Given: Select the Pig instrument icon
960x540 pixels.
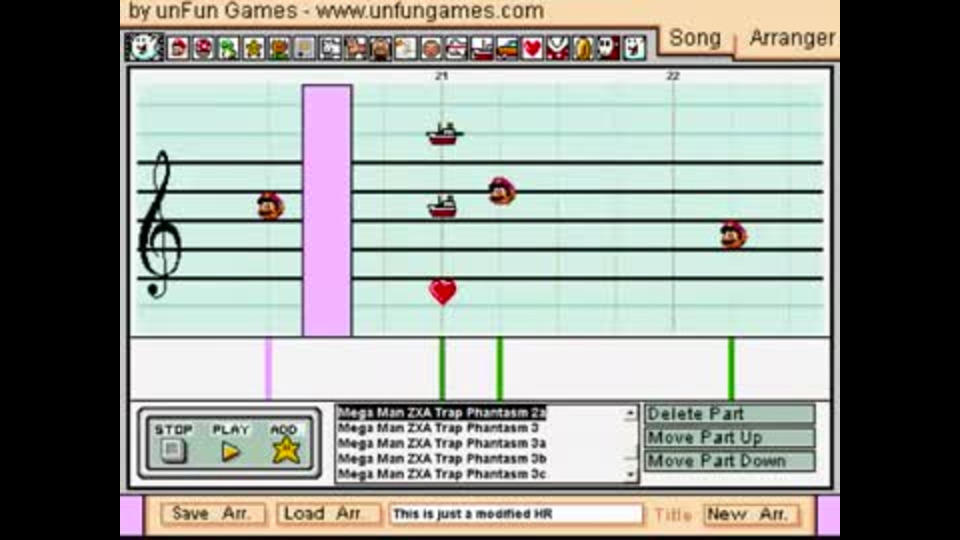Looking at the screenshot, I should 381,48.
